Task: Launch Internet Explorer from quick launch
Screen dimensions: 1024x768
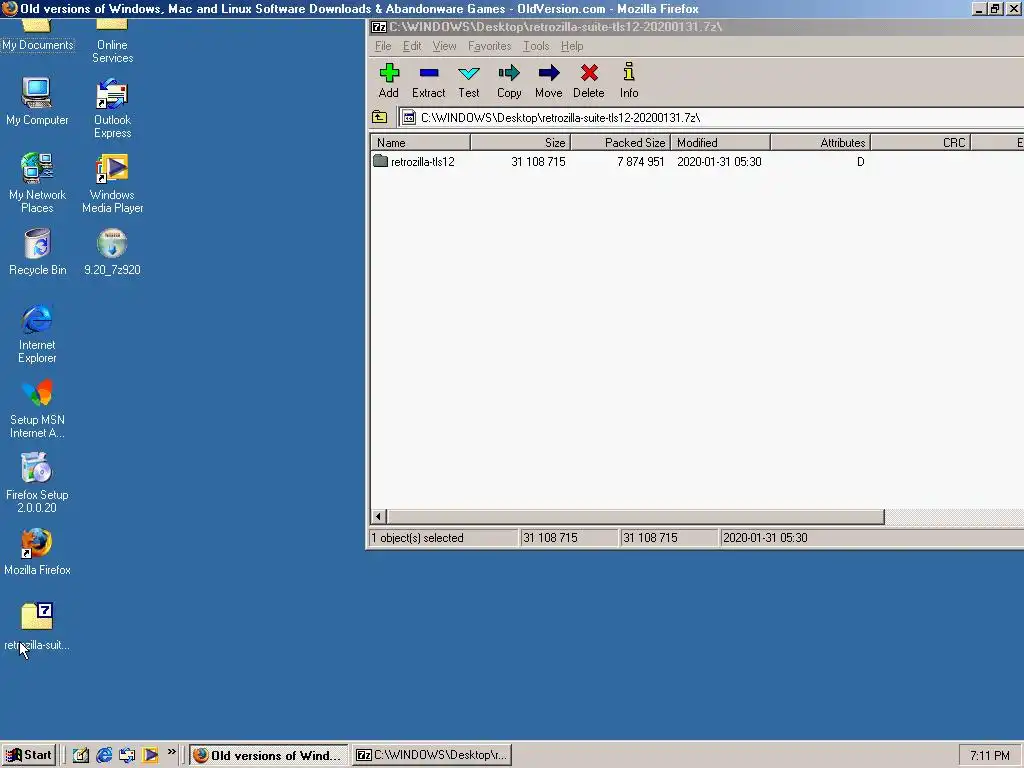Action: point(104,755)
